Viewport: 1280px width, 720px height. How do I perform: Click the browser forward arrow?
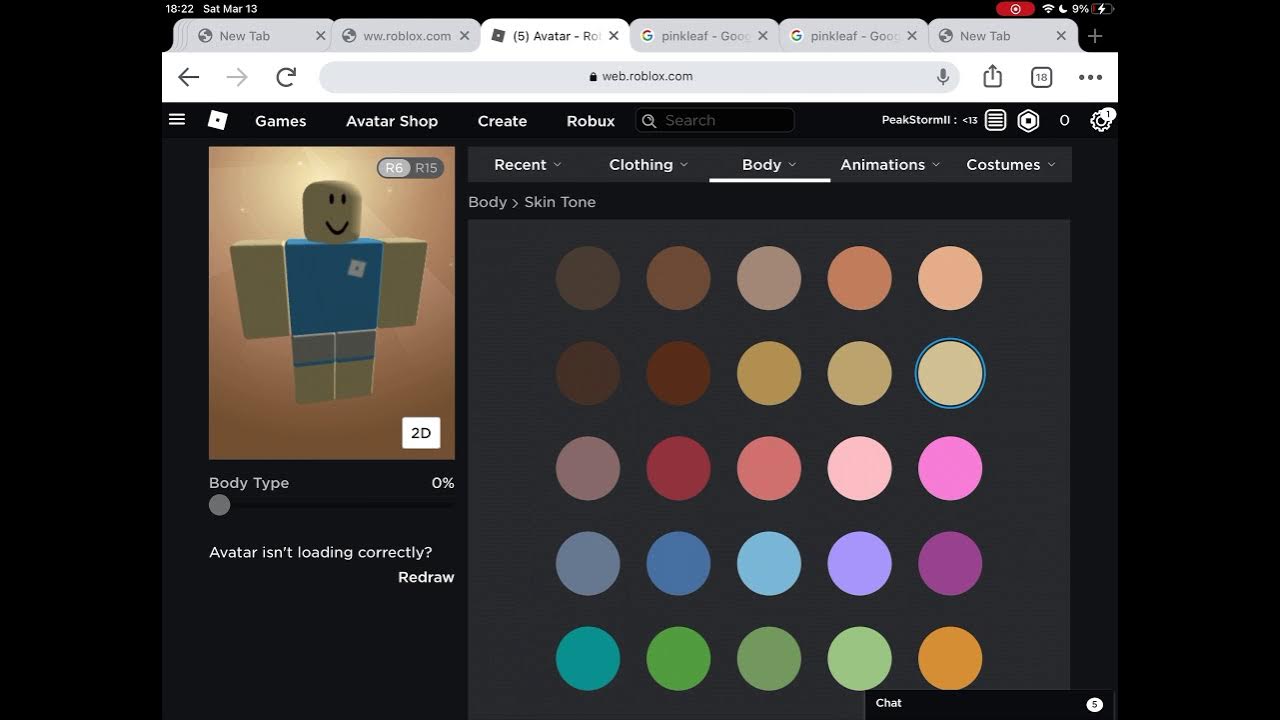pos(237,77)
